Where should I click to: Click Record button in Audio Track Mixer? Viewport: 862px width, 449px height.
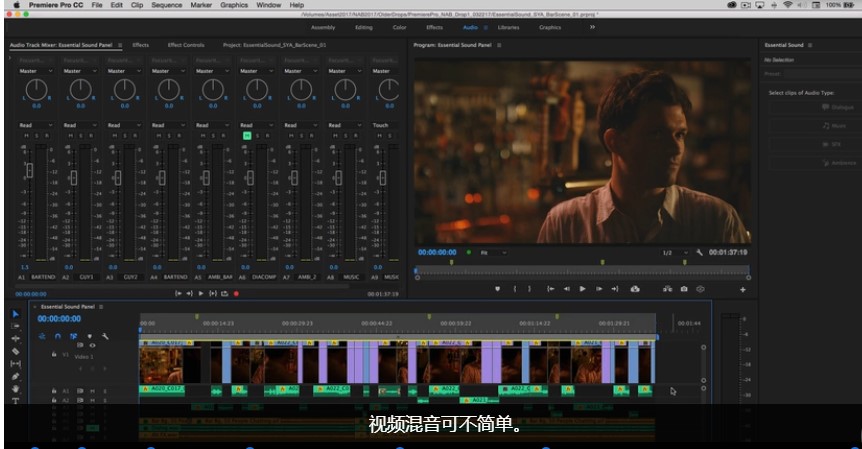236,293
